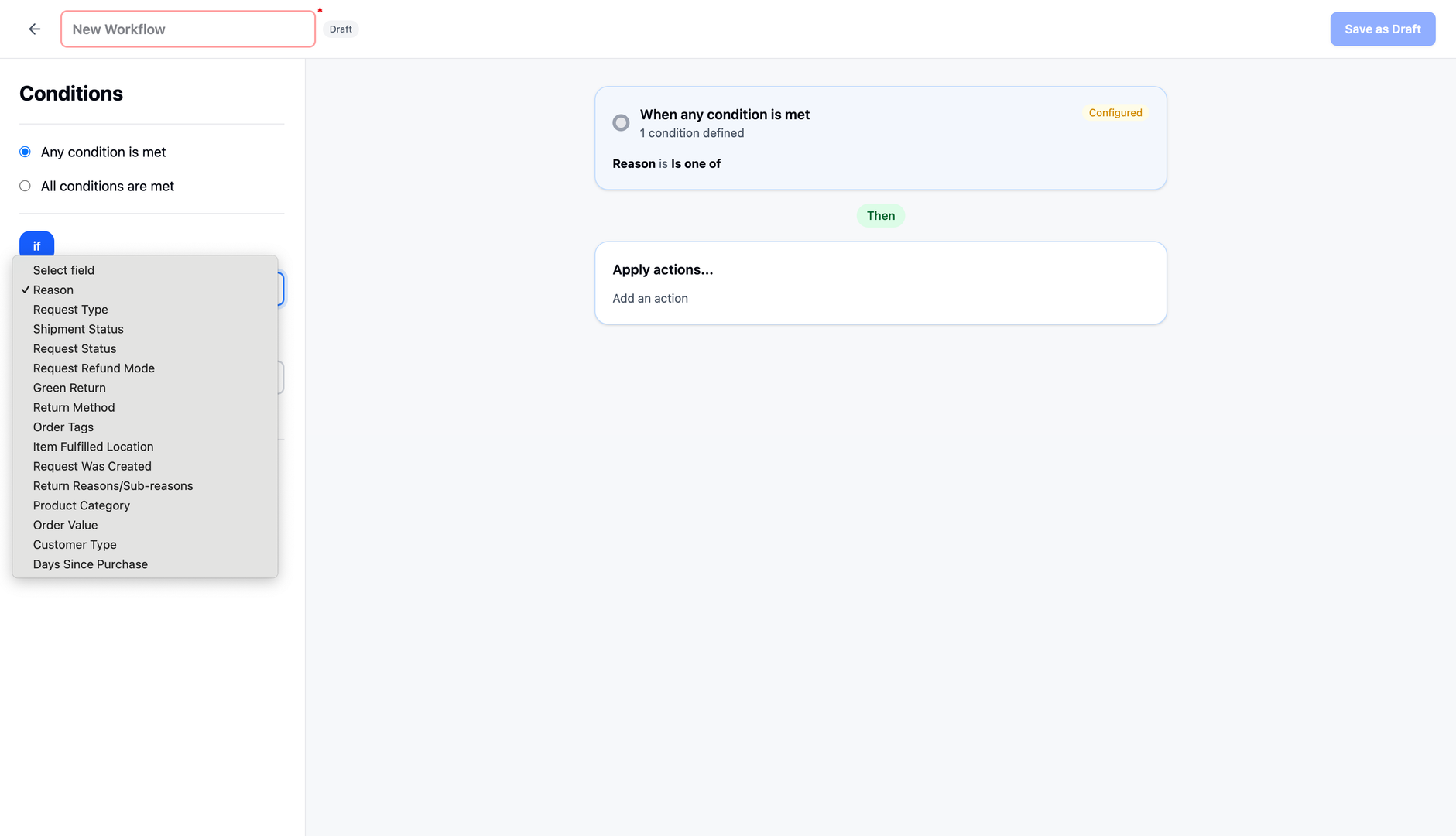
Task: Select the "Any condition is met" radio button
Action: tap(25, 152)
